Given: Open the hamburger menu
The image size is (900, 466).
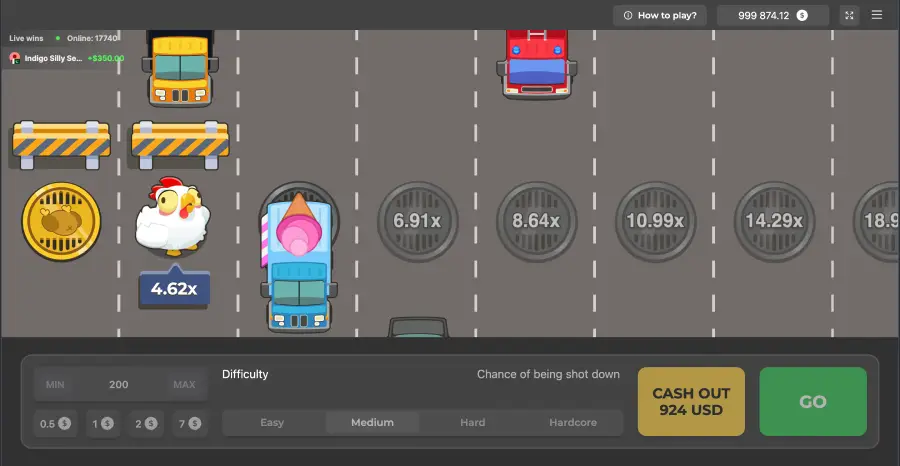Looking at the screenshot, I should click(x=877, y=15).
